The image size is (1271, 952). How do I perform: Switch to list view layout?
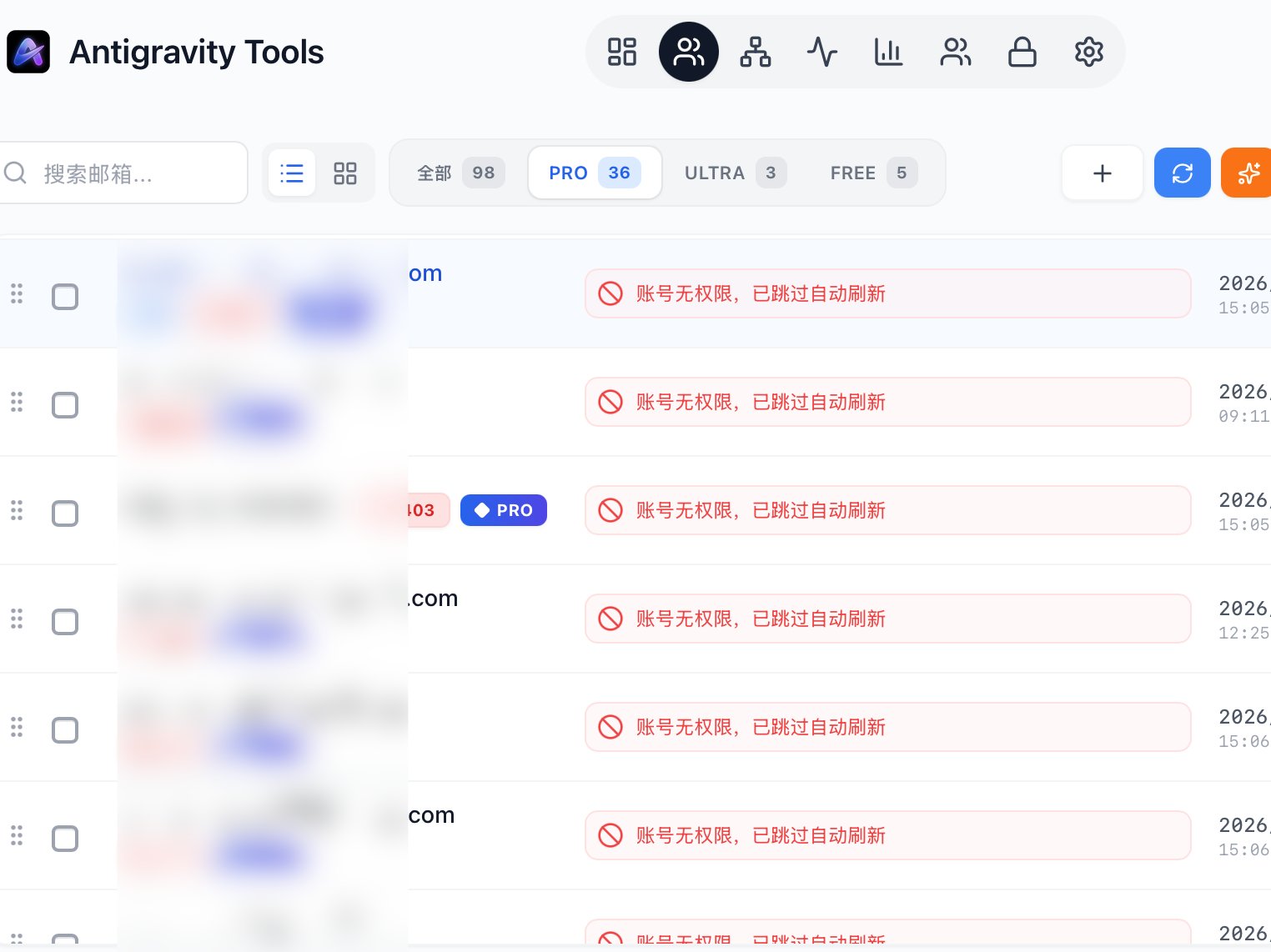[x=292, y=173]
